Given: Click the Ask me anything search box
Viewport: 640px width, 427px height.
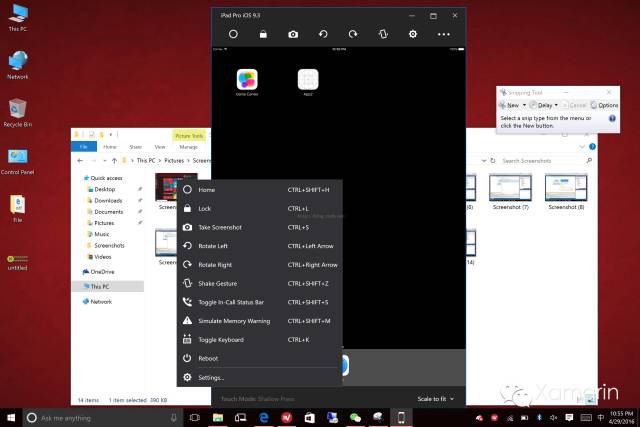Looking at the screenshot, I should pos(102,418).
